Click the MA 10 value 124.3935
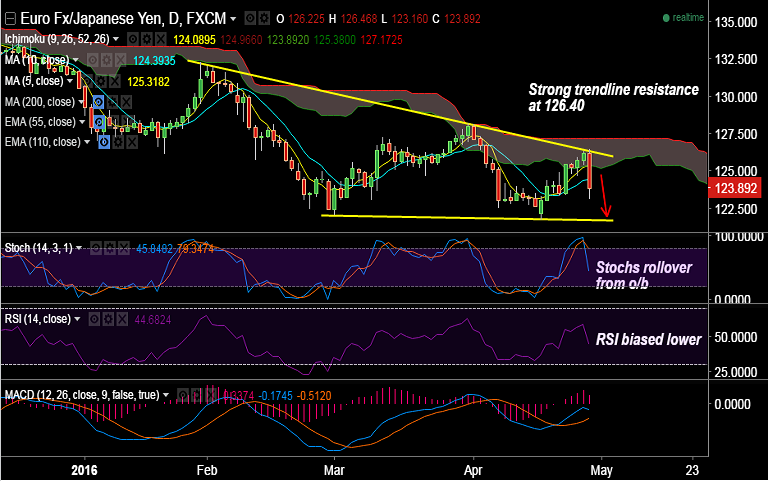768x482 pixels. 154,61
